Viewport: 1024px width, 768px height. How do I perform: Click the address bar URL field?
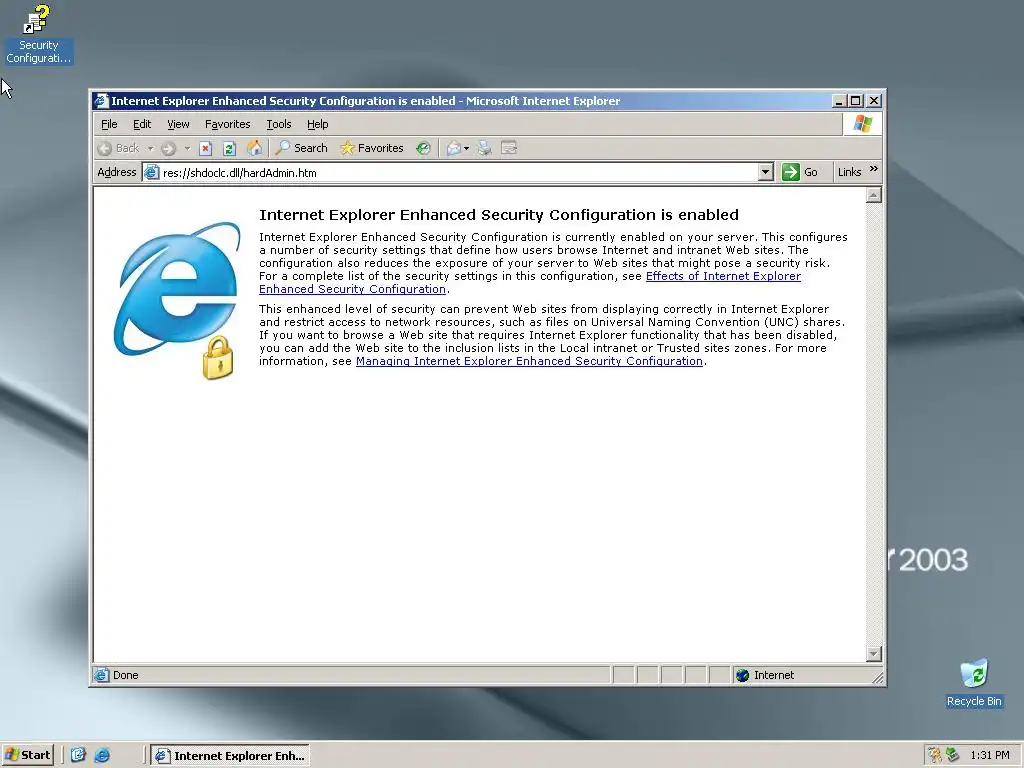pos(459,172)
